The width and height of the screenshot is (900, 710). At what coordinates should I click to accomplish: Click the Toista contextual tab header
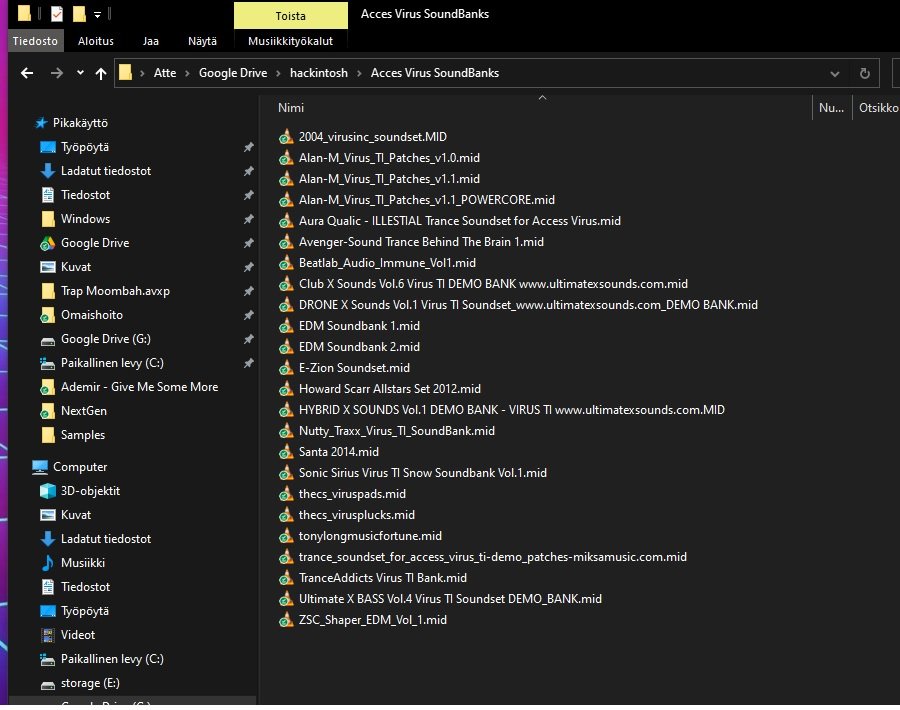pos(290,15)
